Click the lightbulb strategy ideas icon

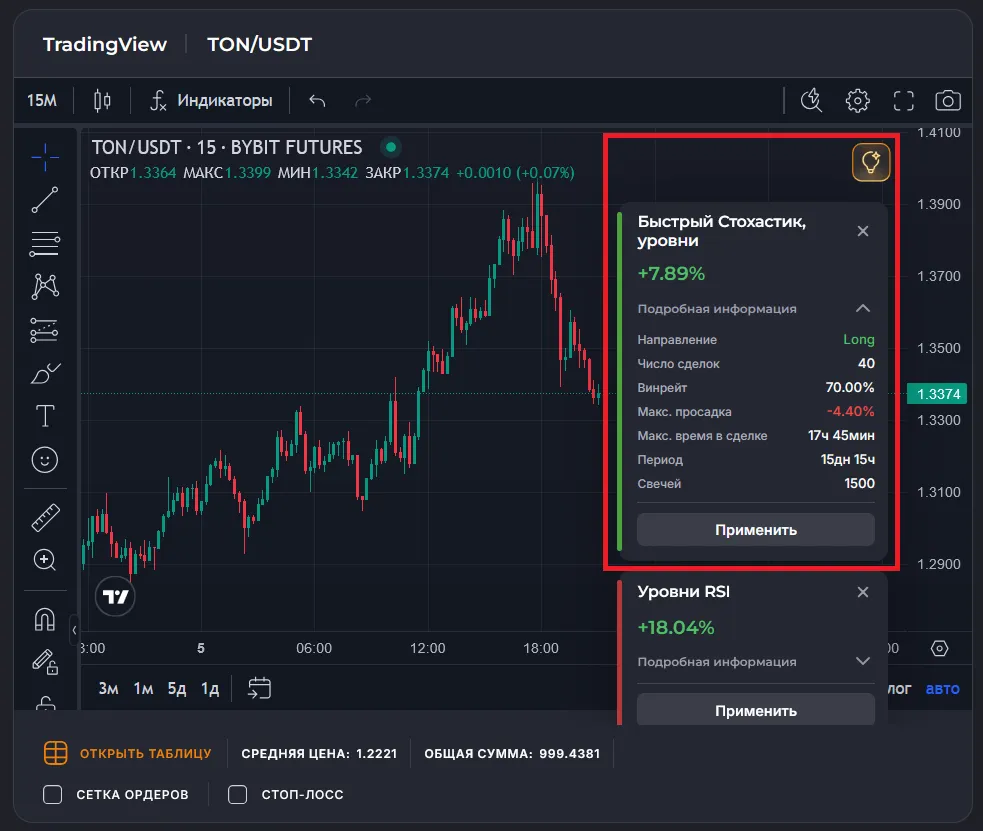point(870,162)
